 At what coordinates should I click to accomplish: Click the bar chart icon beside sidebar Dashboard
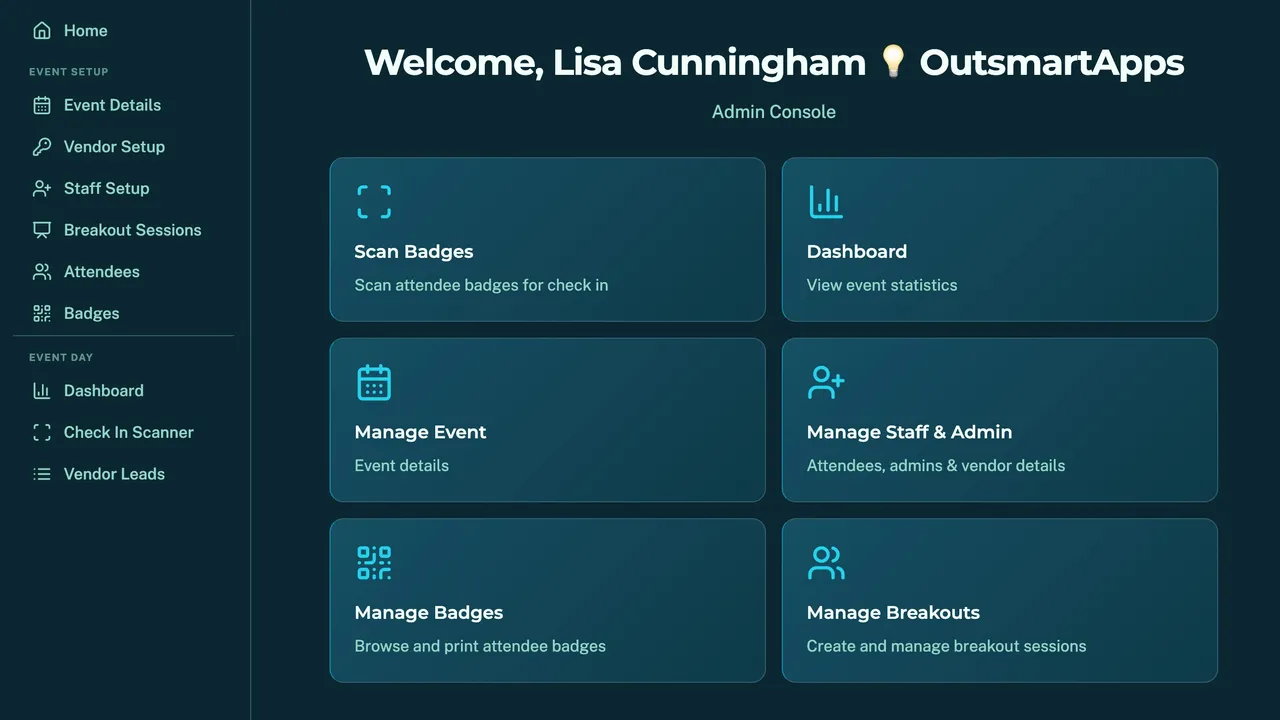point(42,391)
